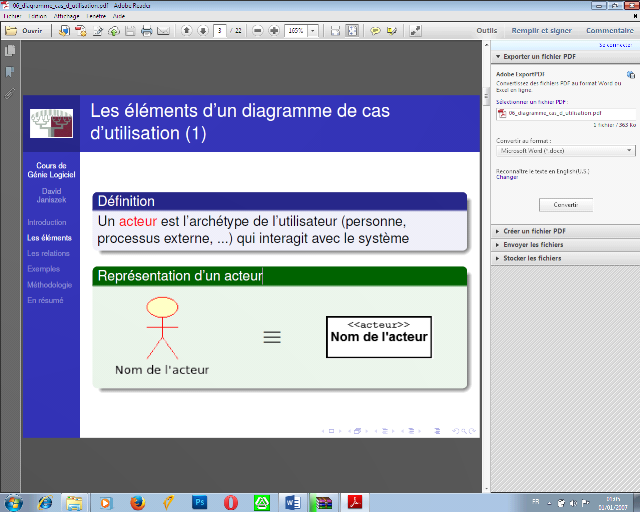Viewport: 640px width, 512px height.
Task: Go to previous page with up arrow
Action: click(186, 31)
